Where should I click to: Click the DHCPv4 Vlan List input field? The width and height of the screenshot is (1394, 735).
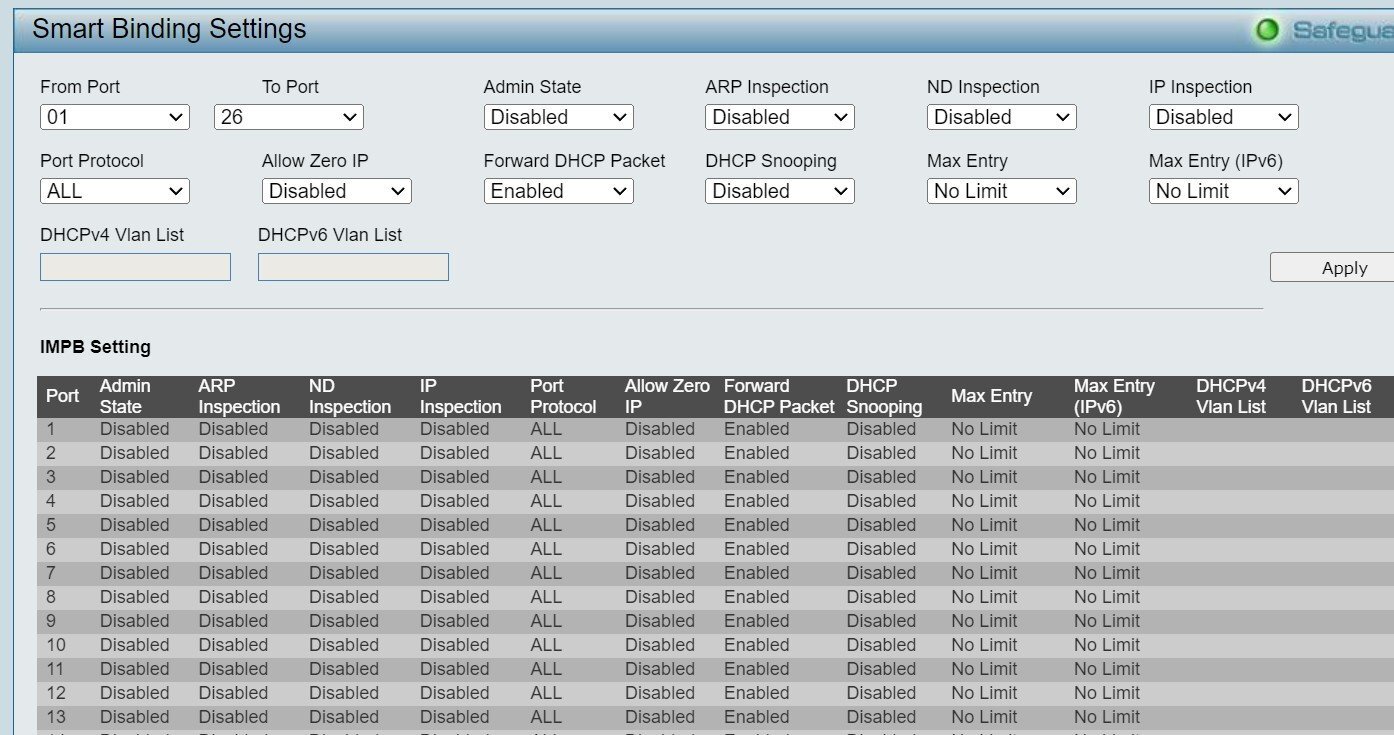(135, 267)
